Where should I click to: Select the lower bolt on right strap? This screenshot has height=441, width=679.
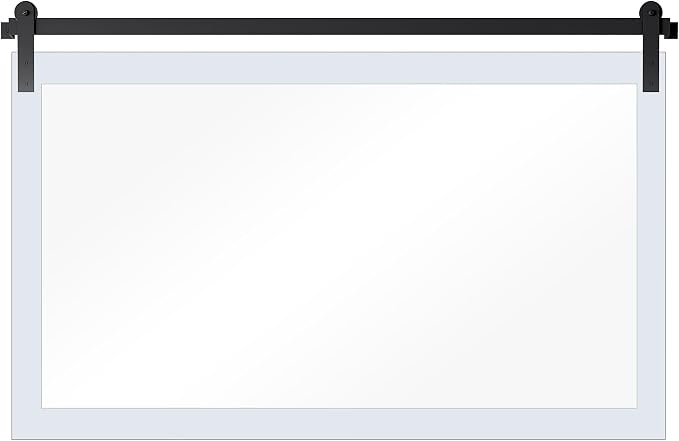pyautogui.click(x=651, y=83)
